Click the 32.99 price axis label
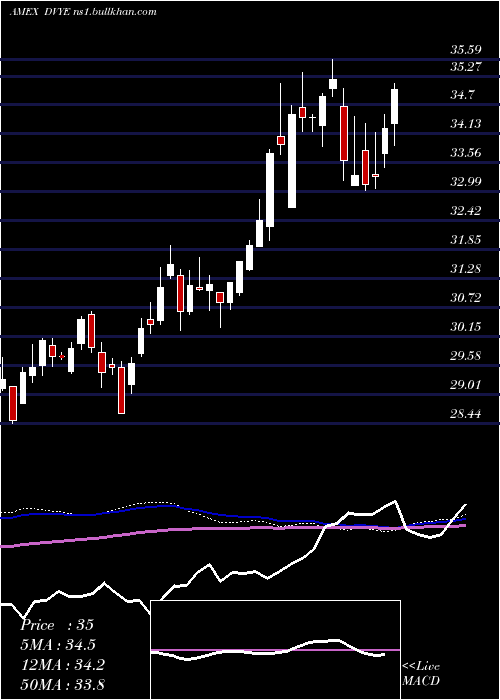Screen dimensions: 500x700 point(466,182)
